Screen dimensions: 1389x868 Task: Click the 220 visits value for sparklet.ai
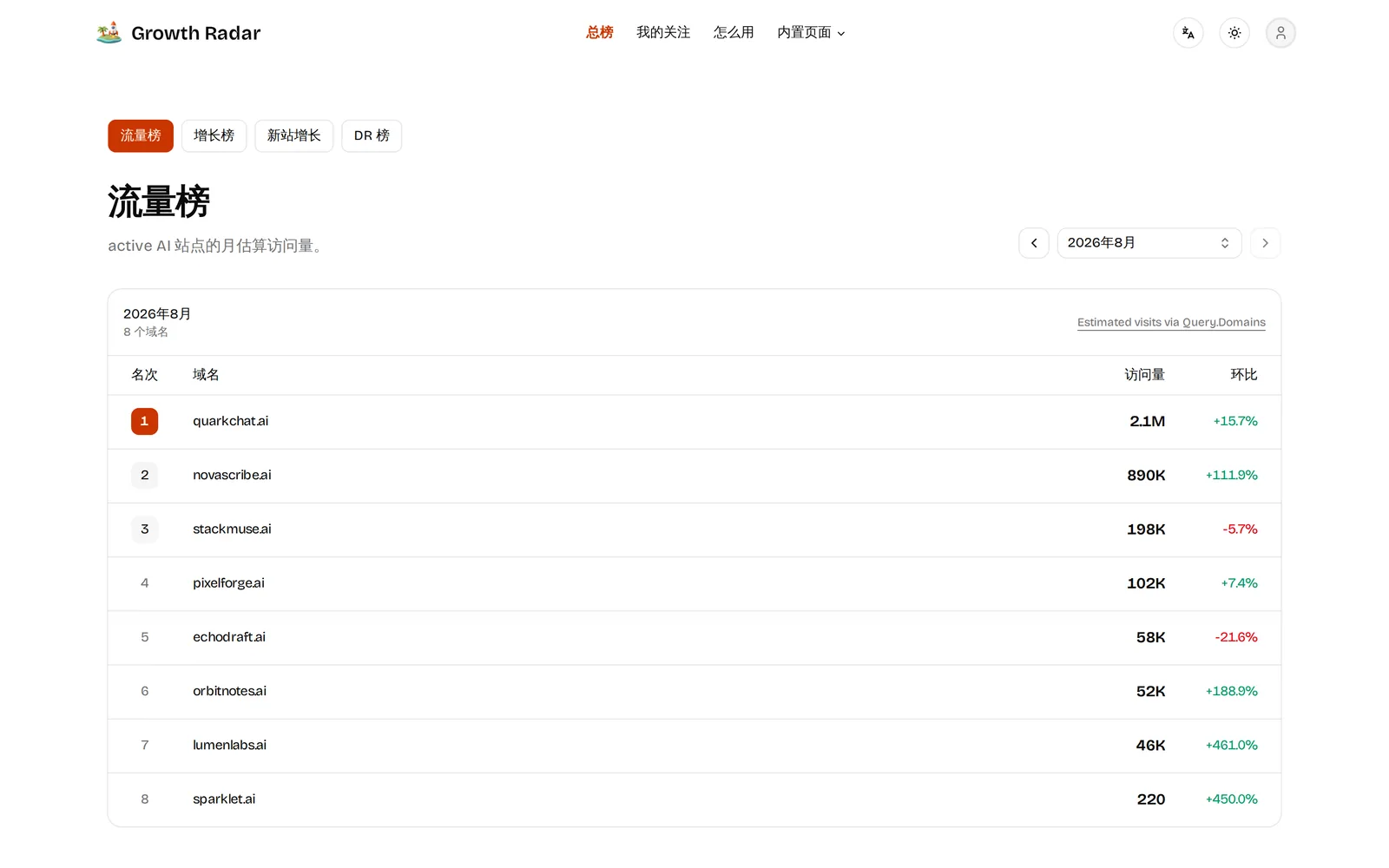[1151, 799]
